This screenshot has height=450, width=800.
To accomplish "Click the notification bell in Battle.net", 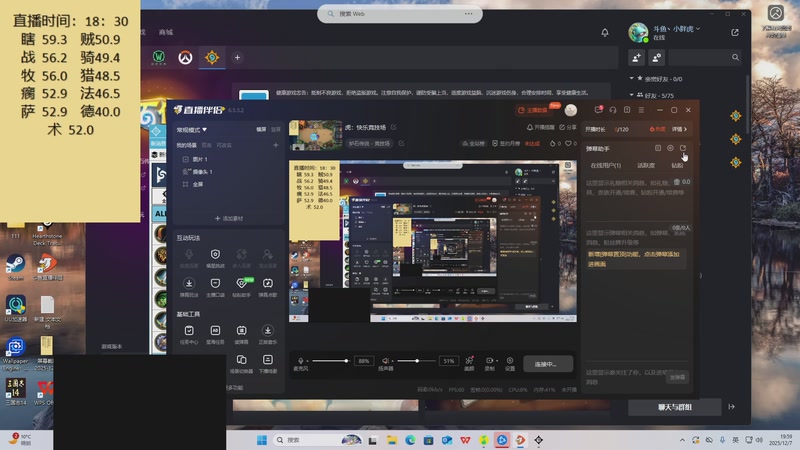I will pos(605,33).
